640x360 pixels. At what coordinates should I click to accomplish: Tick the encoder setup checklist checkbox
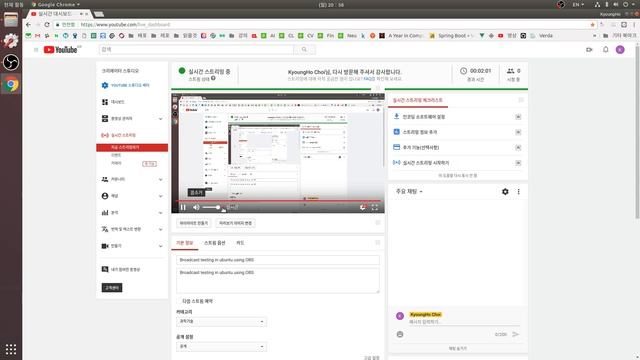point(518,117)
